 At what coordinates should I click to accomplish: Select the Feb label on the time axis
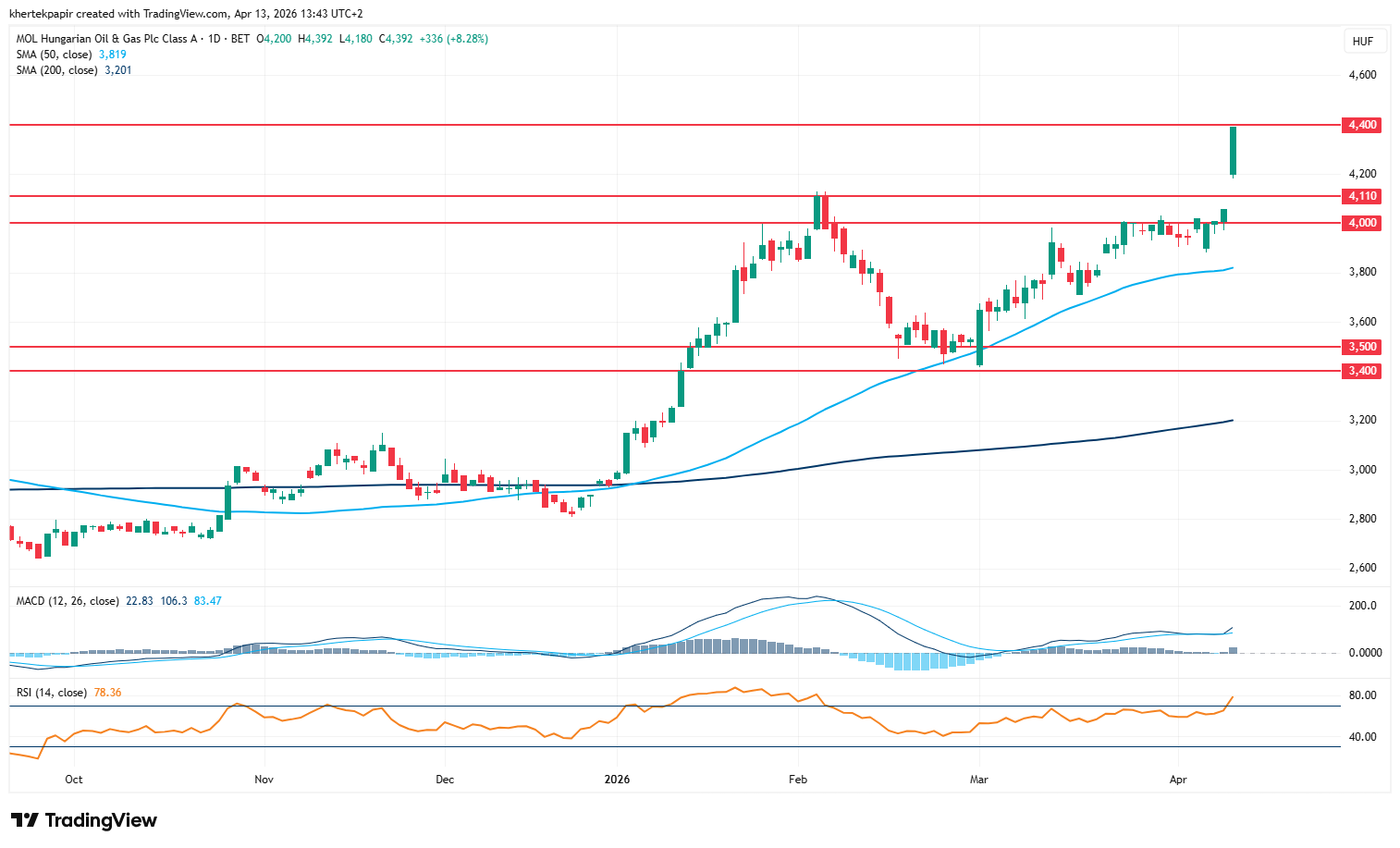pyautogui.click(x=797, y=780)
